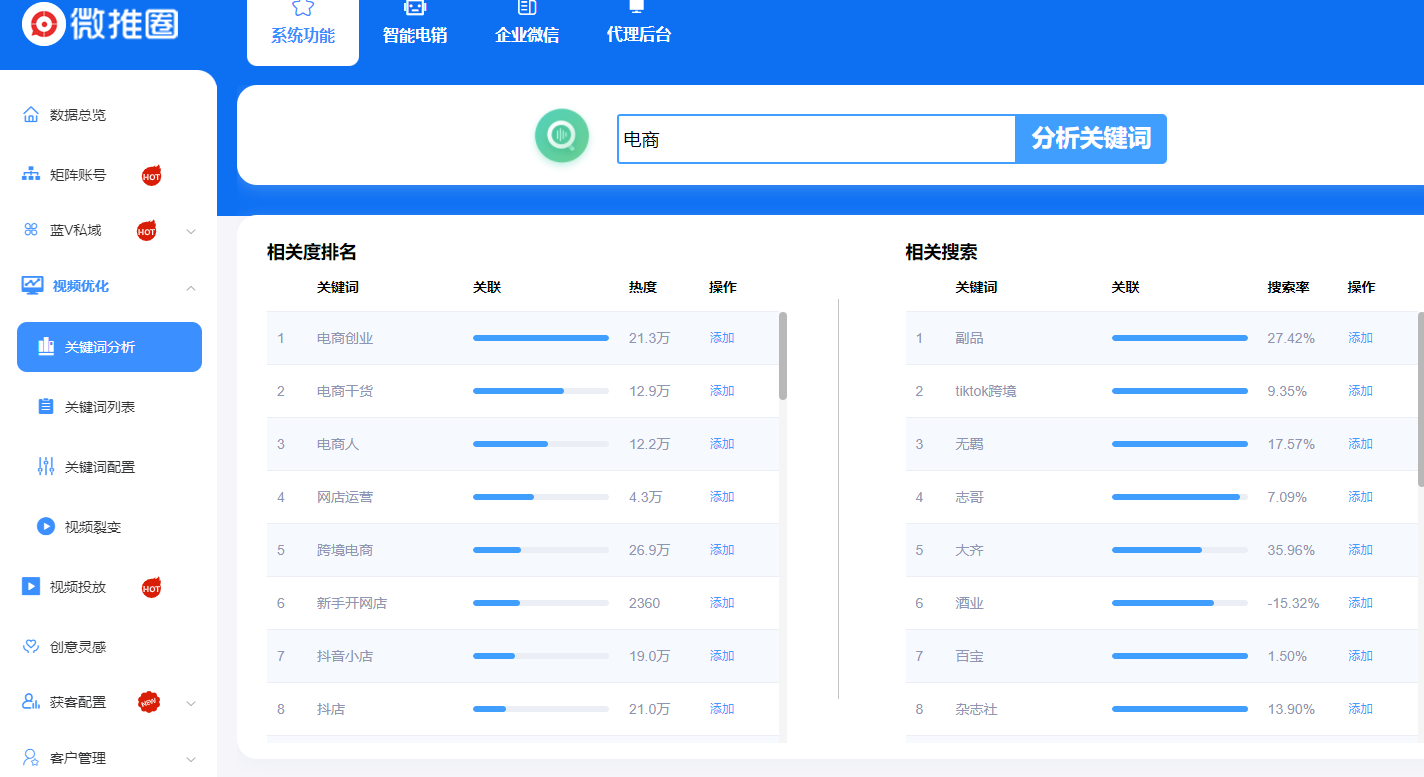Expand the 获客配置 submenu chevron
1424x777 pixels.
coord(191,704)
